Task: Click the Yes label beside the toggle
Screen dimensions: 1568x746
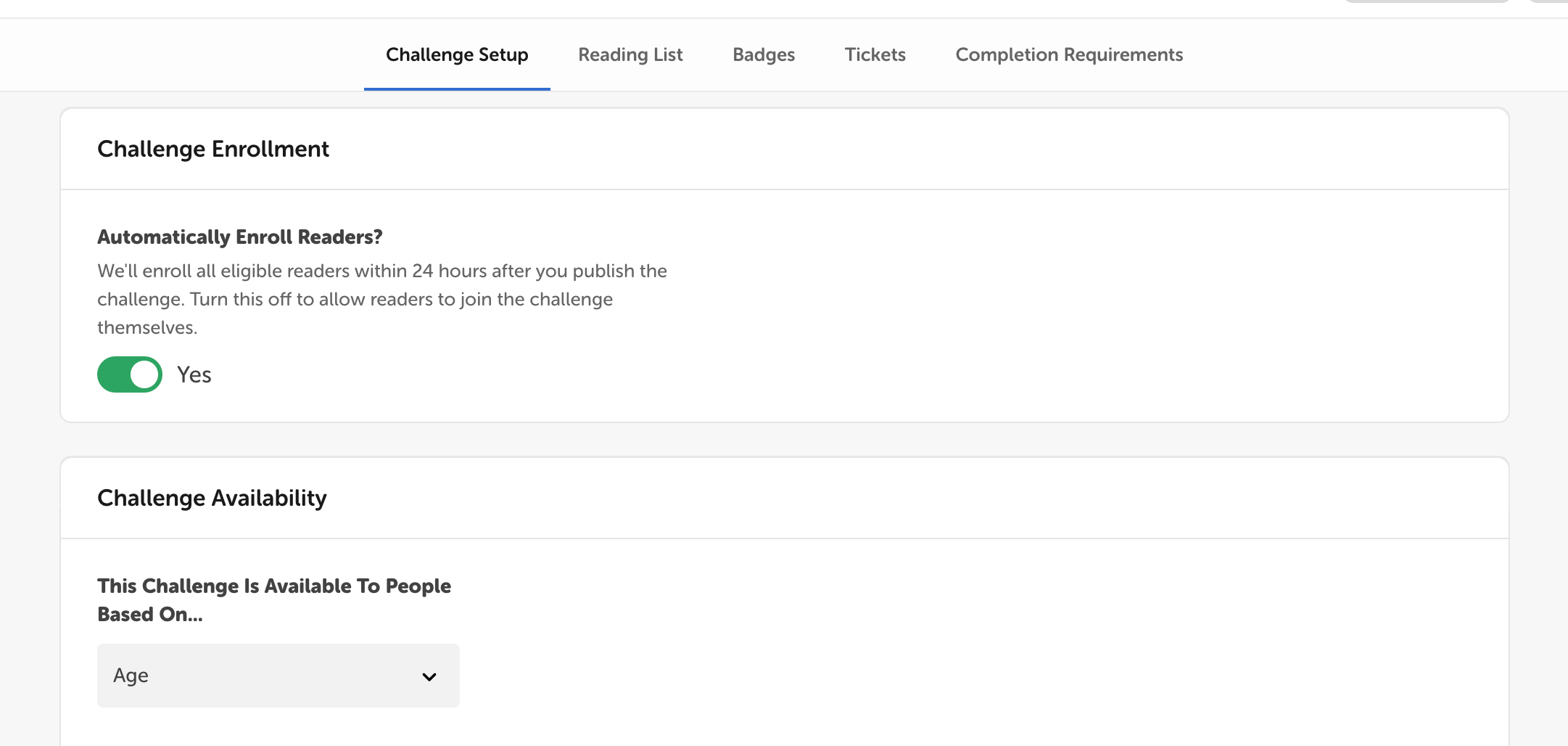Action: click(x=194, y=374)
